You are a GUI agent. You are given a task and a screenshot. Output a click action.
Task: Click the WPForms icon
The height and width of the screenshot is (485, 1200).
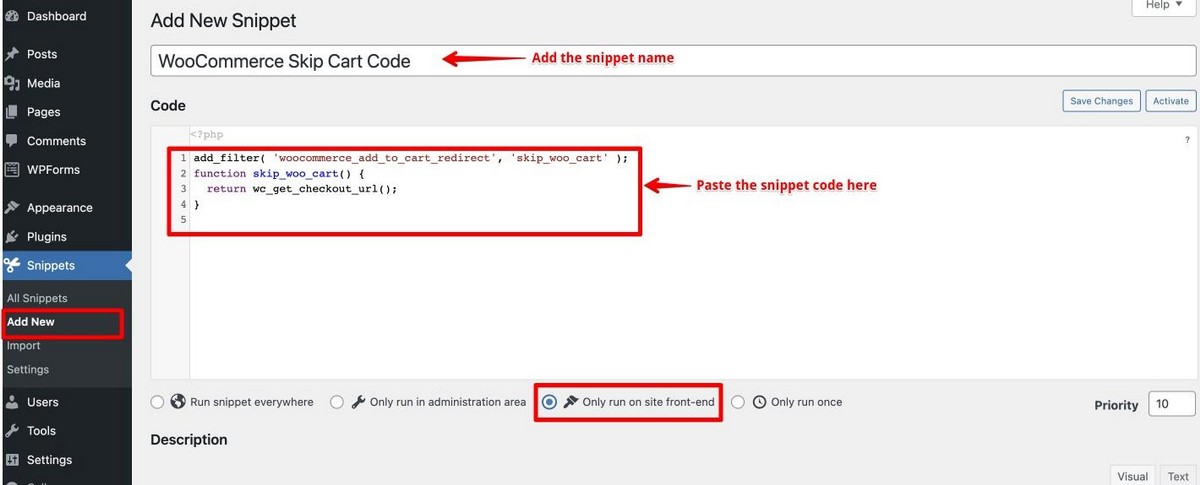tap(12, 170)
